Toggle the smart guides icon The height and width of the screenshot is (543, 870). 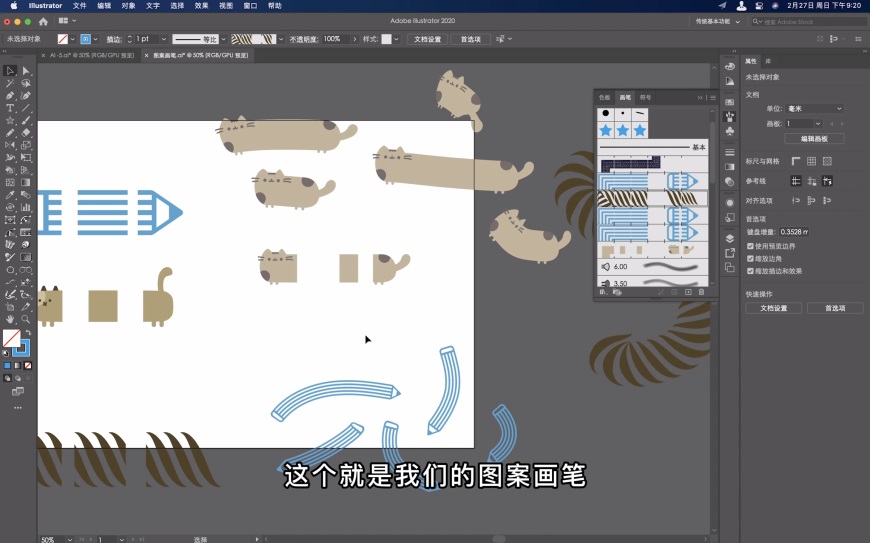pos(827,181)
